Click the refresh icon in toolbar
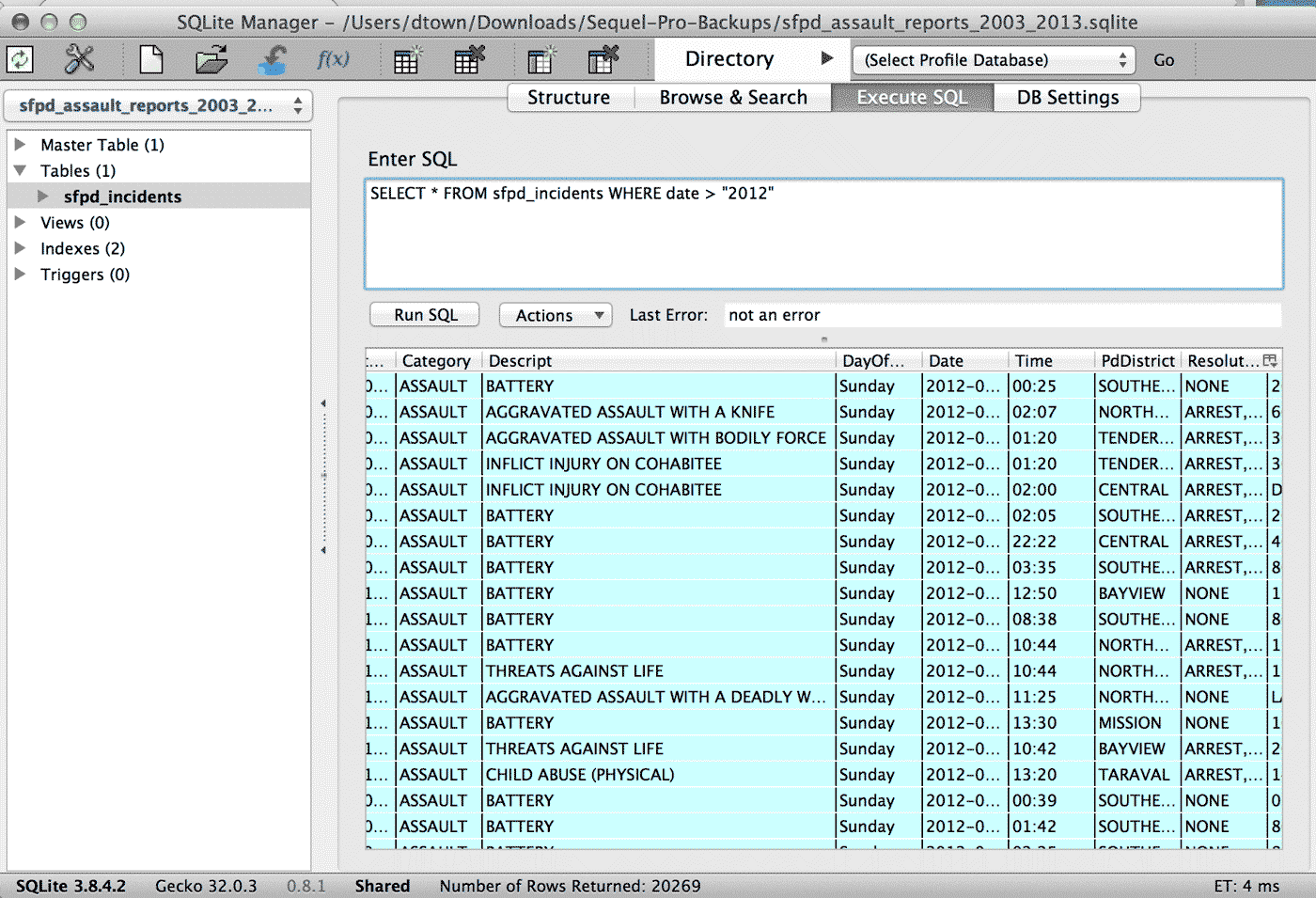 point(20,60)
